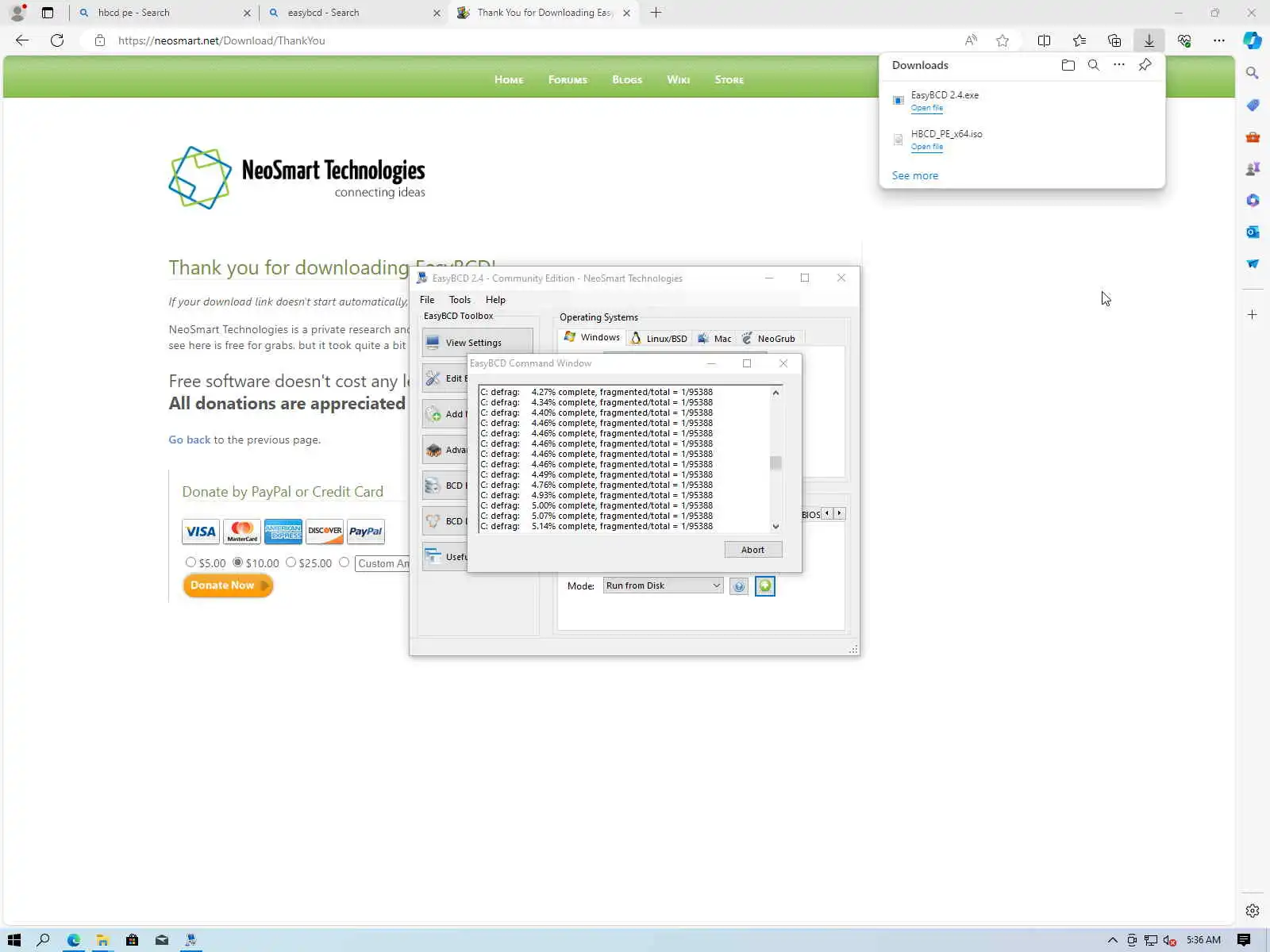Click the Donate Now button
This screenshot has height=952, width=1270.
(228, 585)
